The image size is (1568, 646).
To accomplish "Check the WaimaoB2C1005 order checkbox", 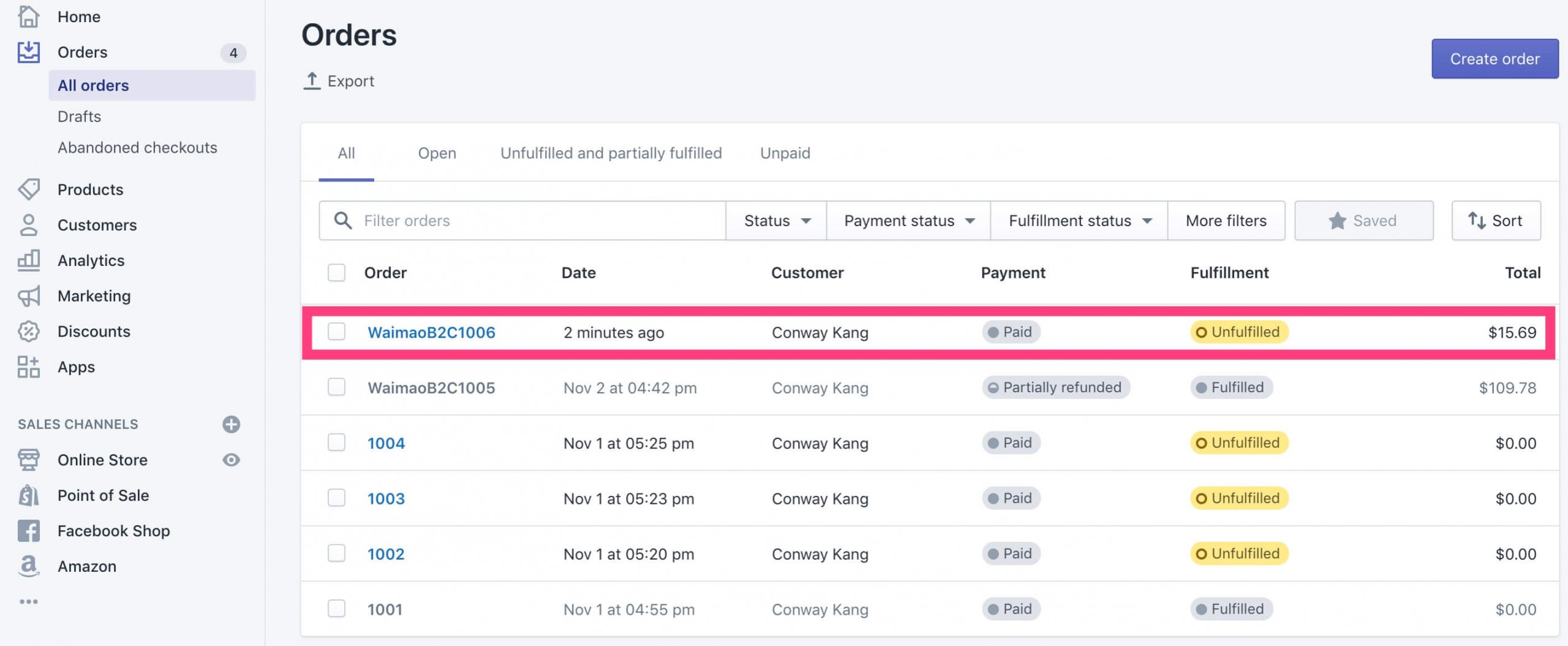I will [336, 387].
